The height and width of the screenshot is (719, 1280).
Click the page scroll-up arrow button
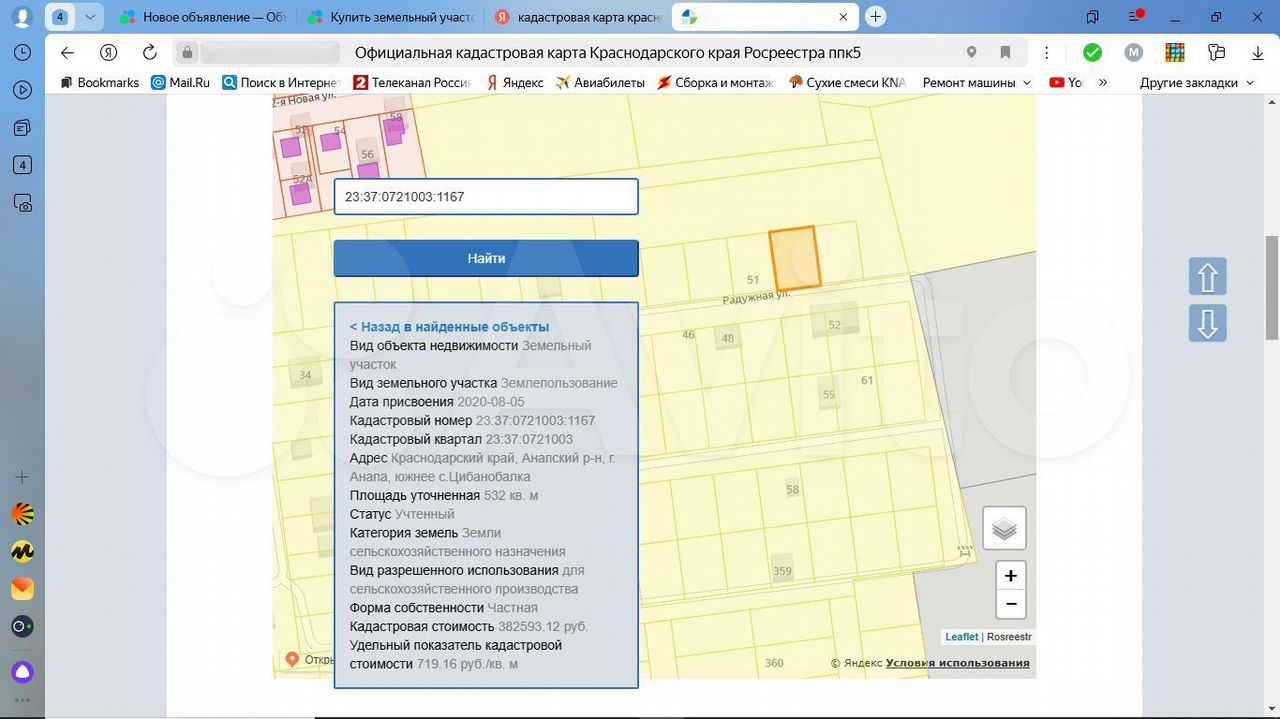pyautogui.click(x=1207, y=277)
